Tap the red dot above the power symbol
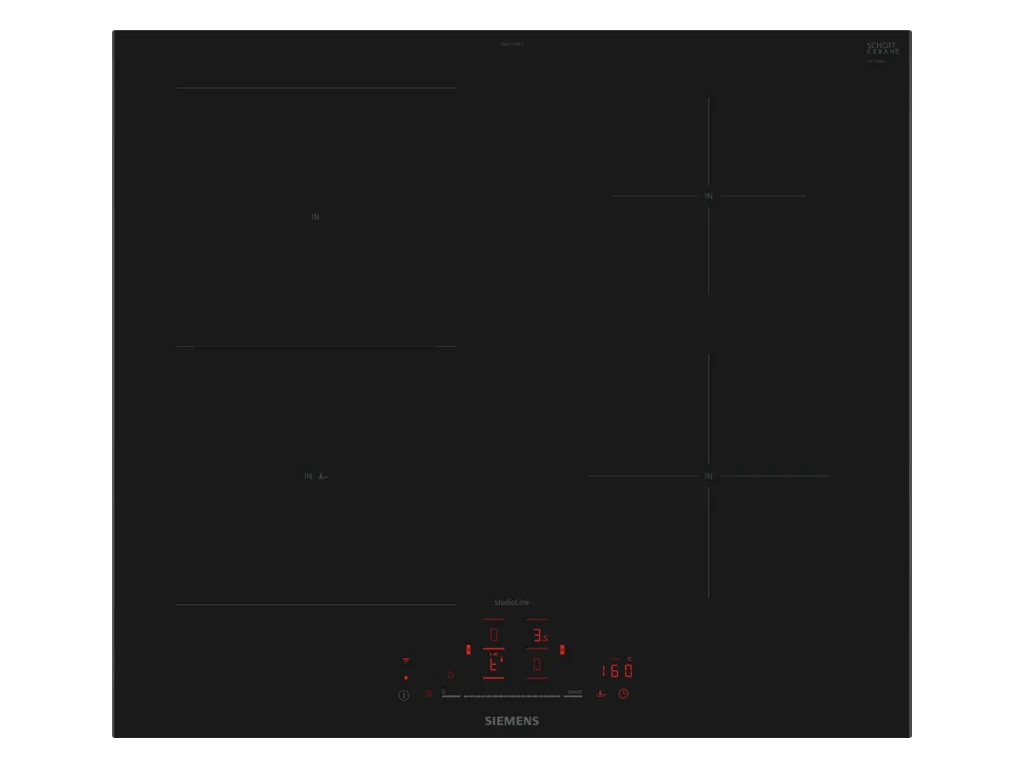Screen dimensions: 1024x768 (x=406, y=678)
